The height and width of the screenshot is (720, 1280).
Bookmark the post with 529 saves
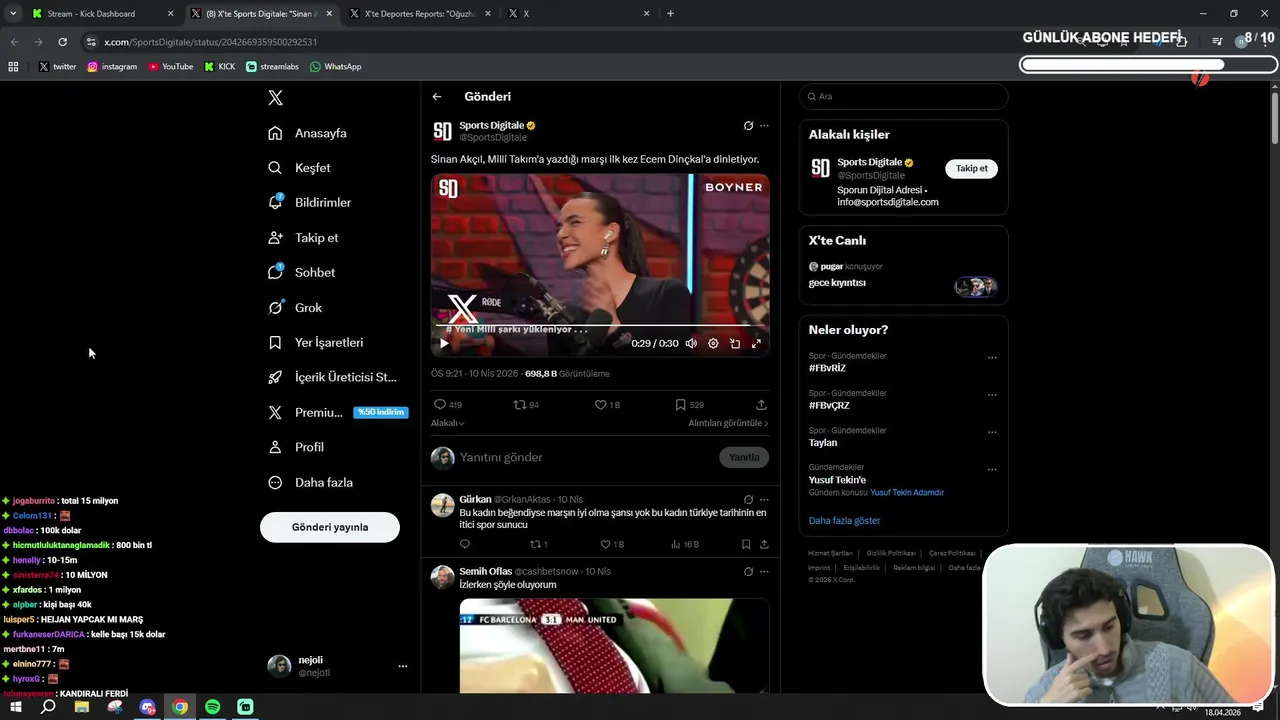click(x=689, y=405)
